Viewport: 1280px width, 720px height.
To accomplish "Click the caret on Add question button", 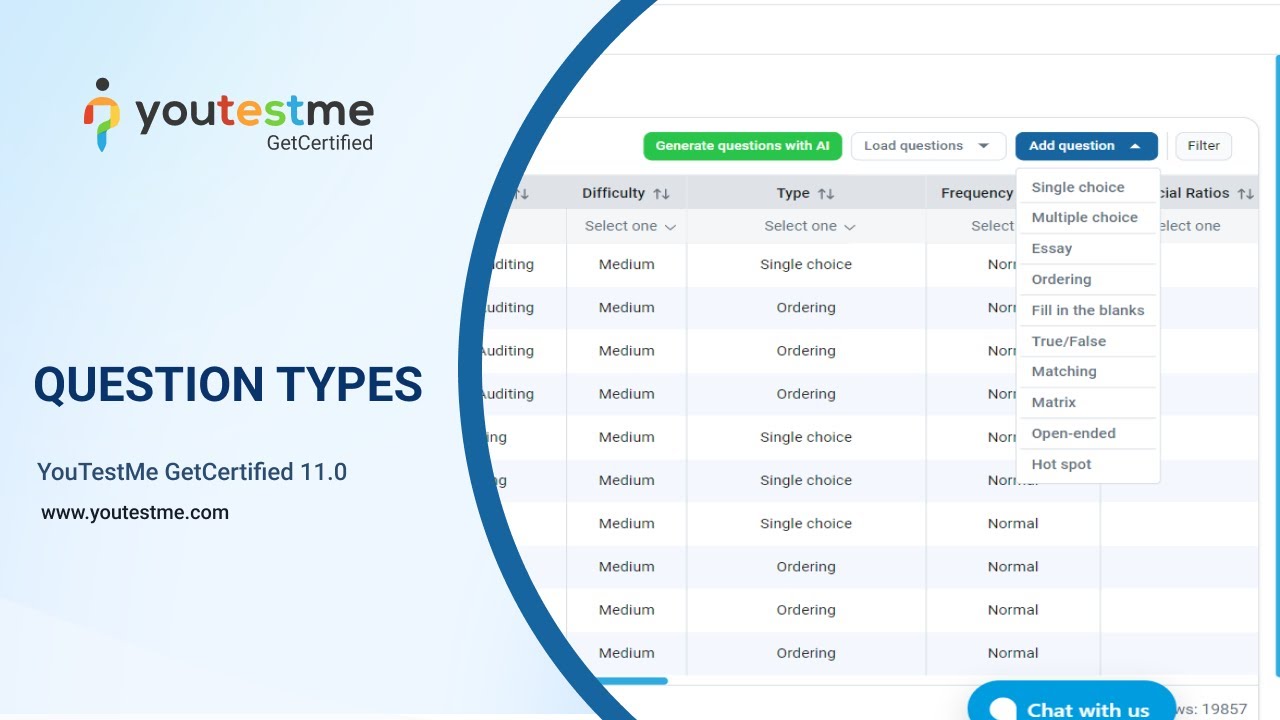I will click(1135, 146).
